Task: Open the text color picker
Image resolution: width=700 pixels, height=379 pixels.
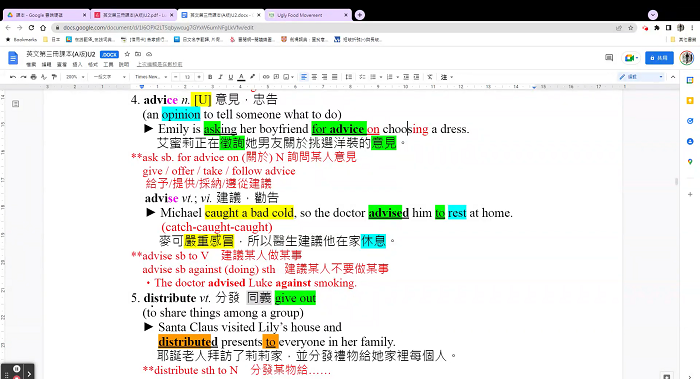Action: click(242, 77)
